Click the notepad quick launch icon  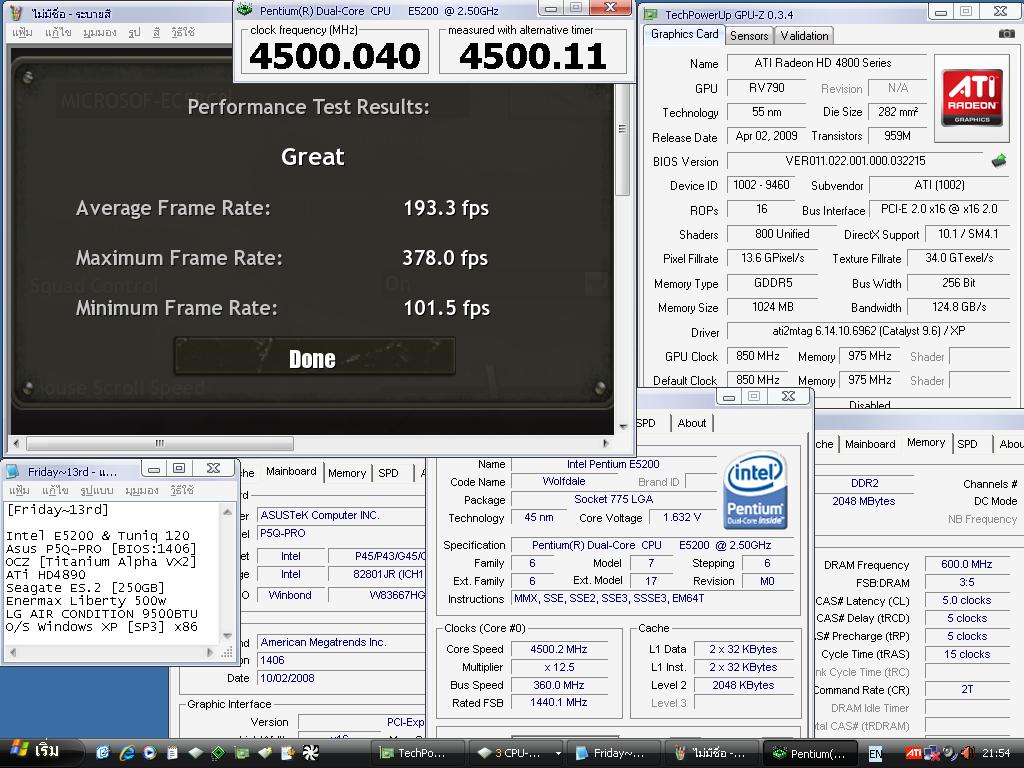coord(172,752)
